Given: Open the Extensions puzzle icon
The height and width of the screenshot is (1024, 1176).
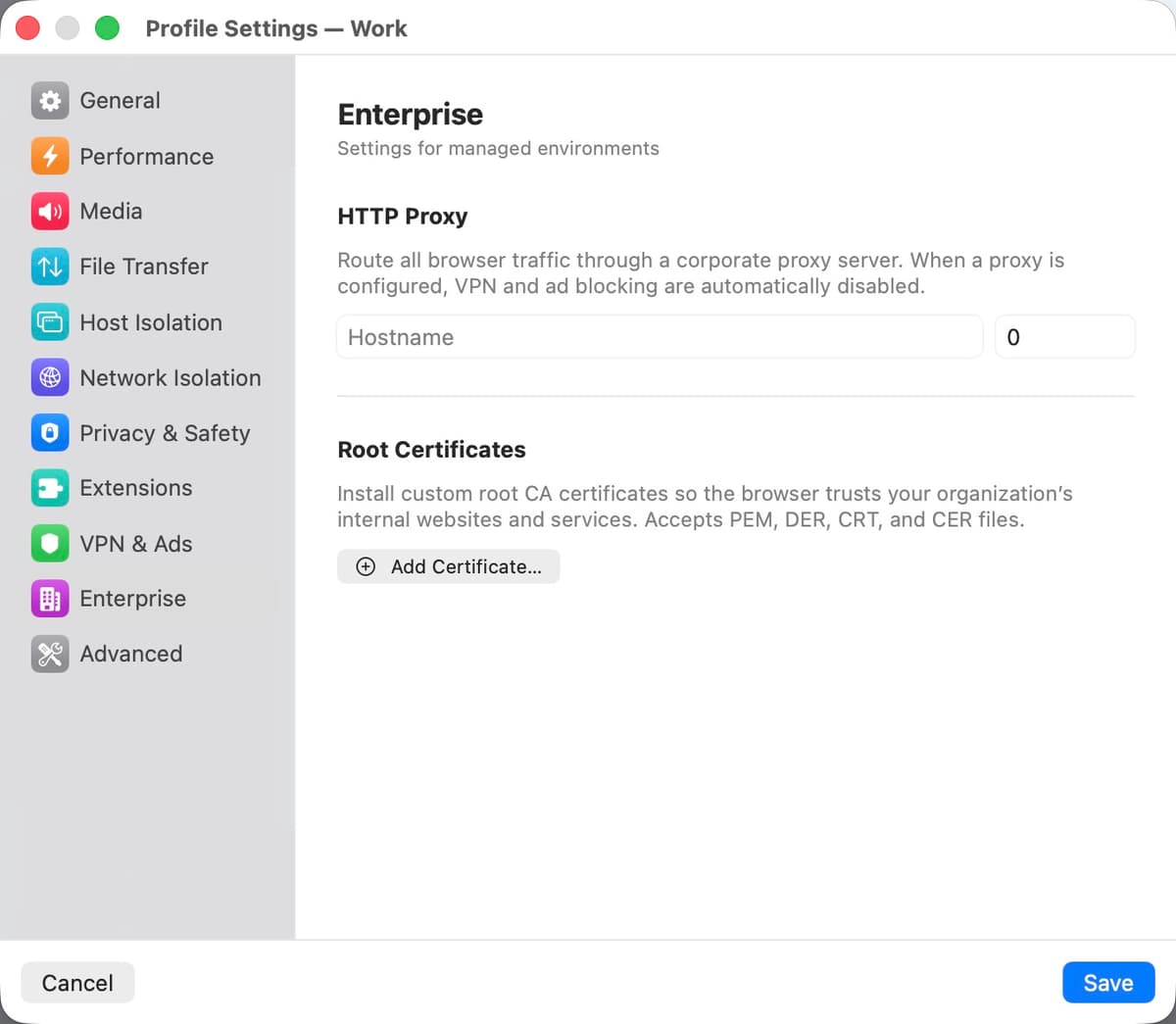Looking at the screenshot, I should 50,488.
